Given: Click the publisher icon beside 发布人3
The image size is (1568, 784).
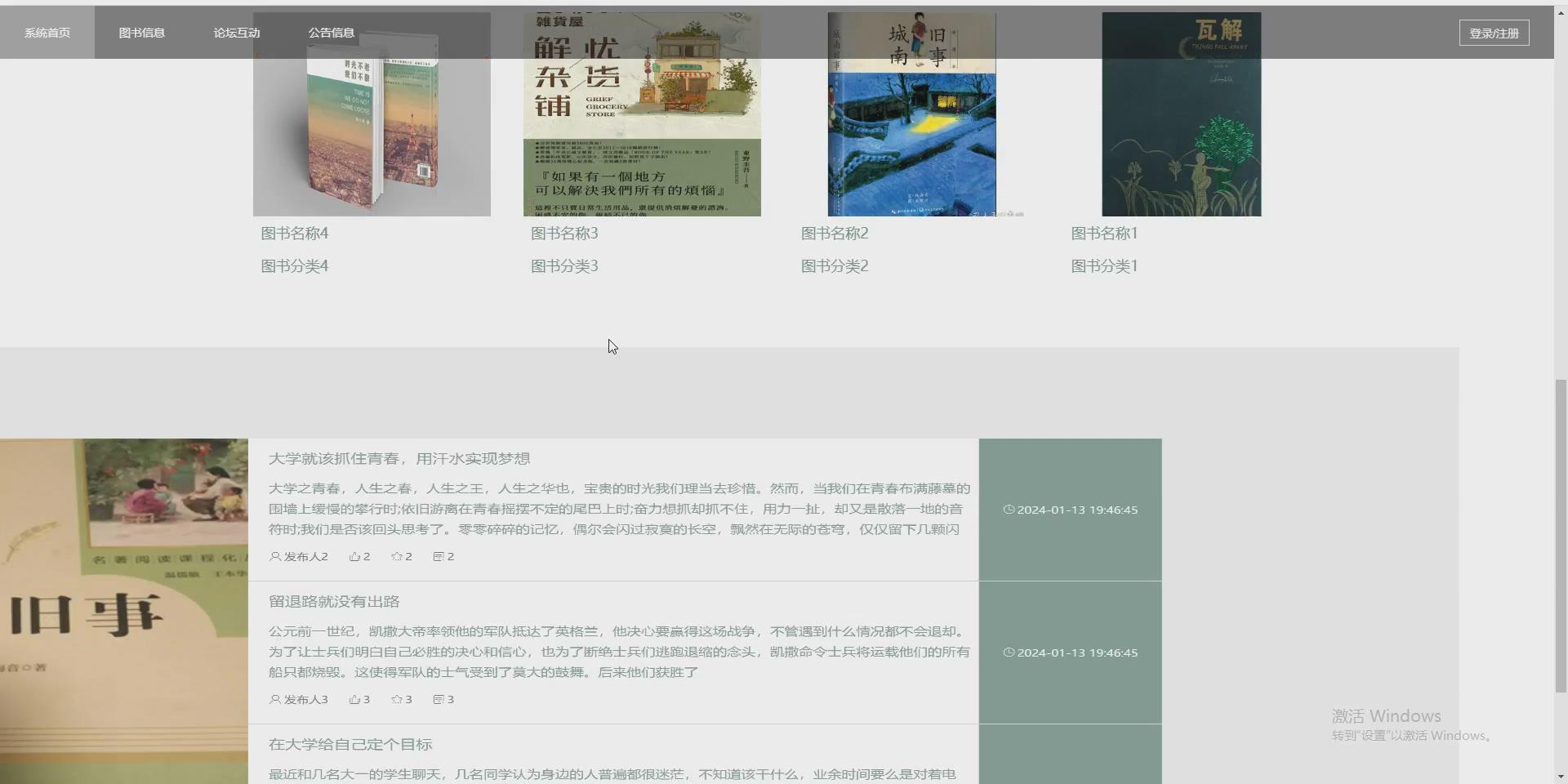Looking at the screenshot, I should pos(275,699).
